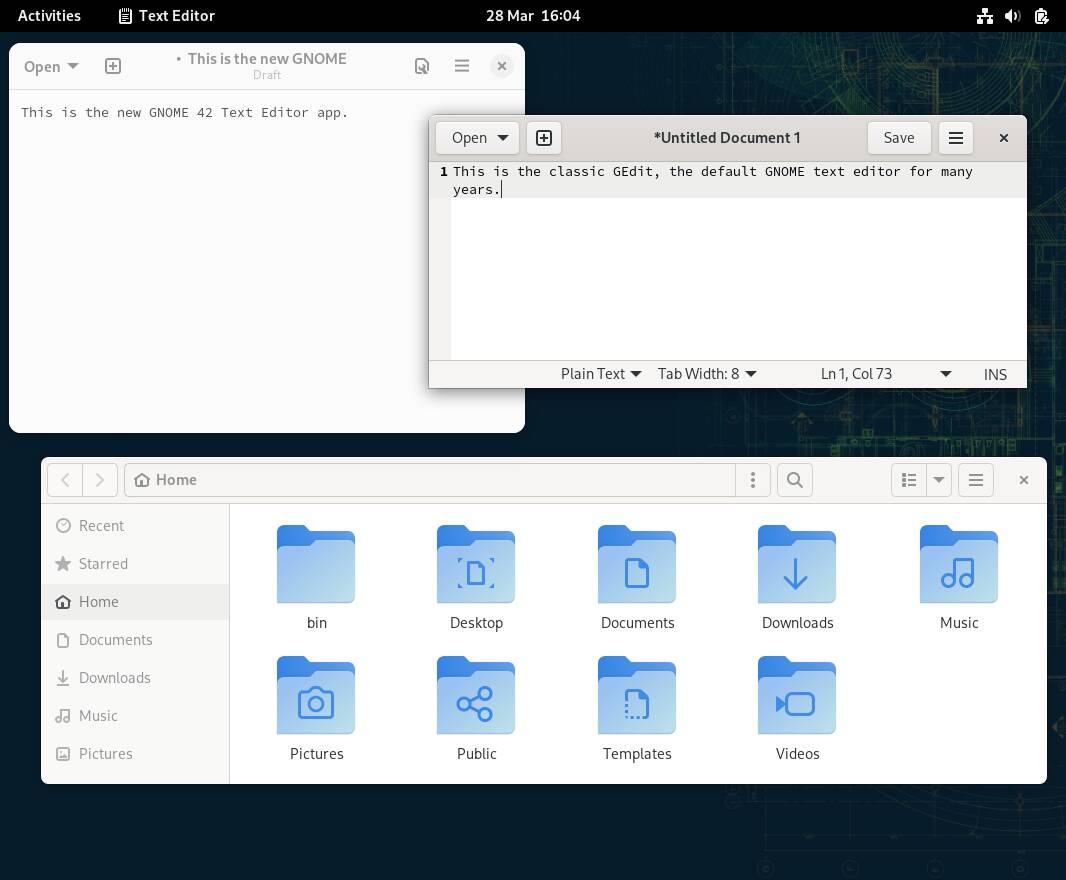Open document search icon in Text Editor header
This screenshot has width=1066, height=880.
tap(422, 66)
